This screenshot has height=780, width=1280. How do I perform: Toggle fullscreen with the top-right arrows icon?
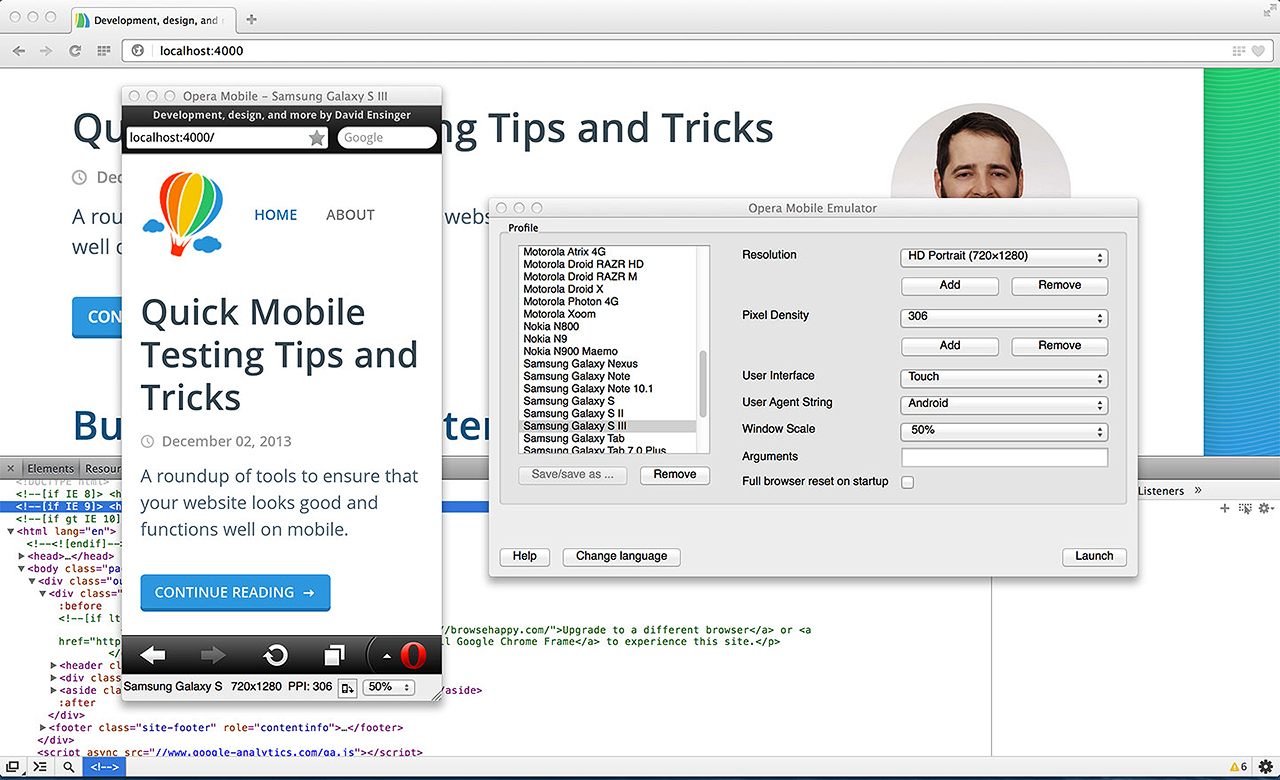pos(1268,9)
